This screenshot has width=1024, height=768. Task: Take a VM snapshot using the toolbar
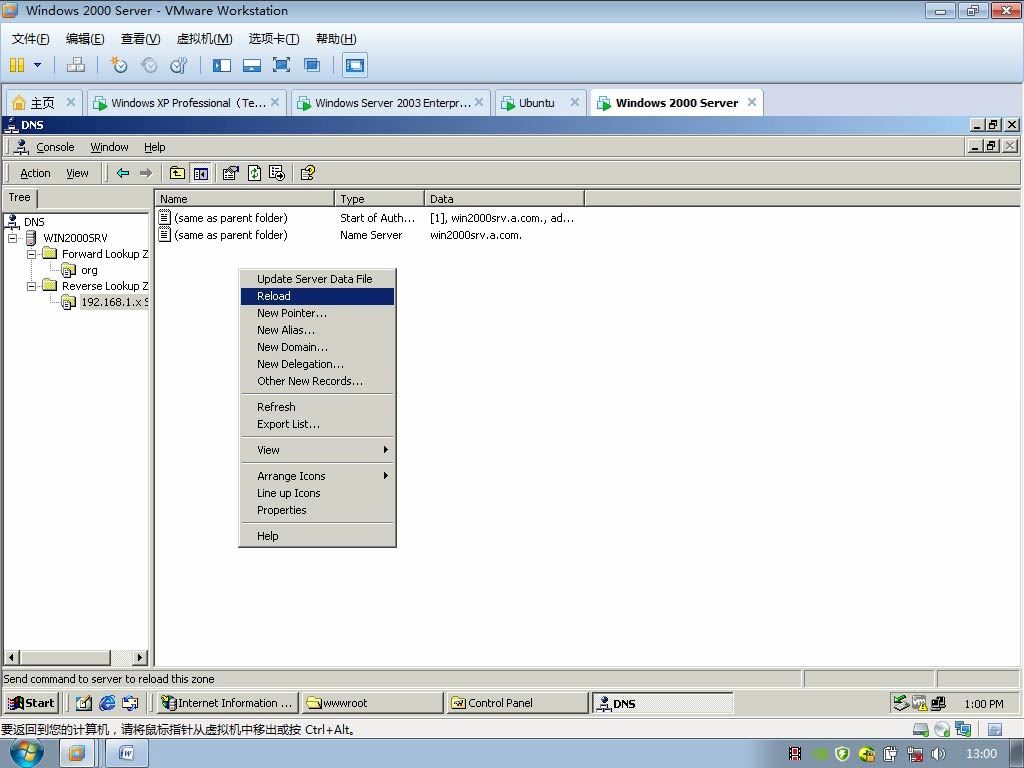[119, 65]
